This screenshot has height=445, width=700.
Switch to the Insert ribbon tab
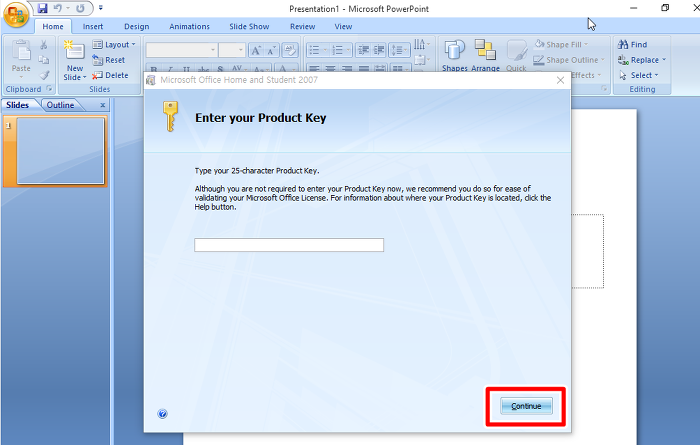tap(93, 26)
